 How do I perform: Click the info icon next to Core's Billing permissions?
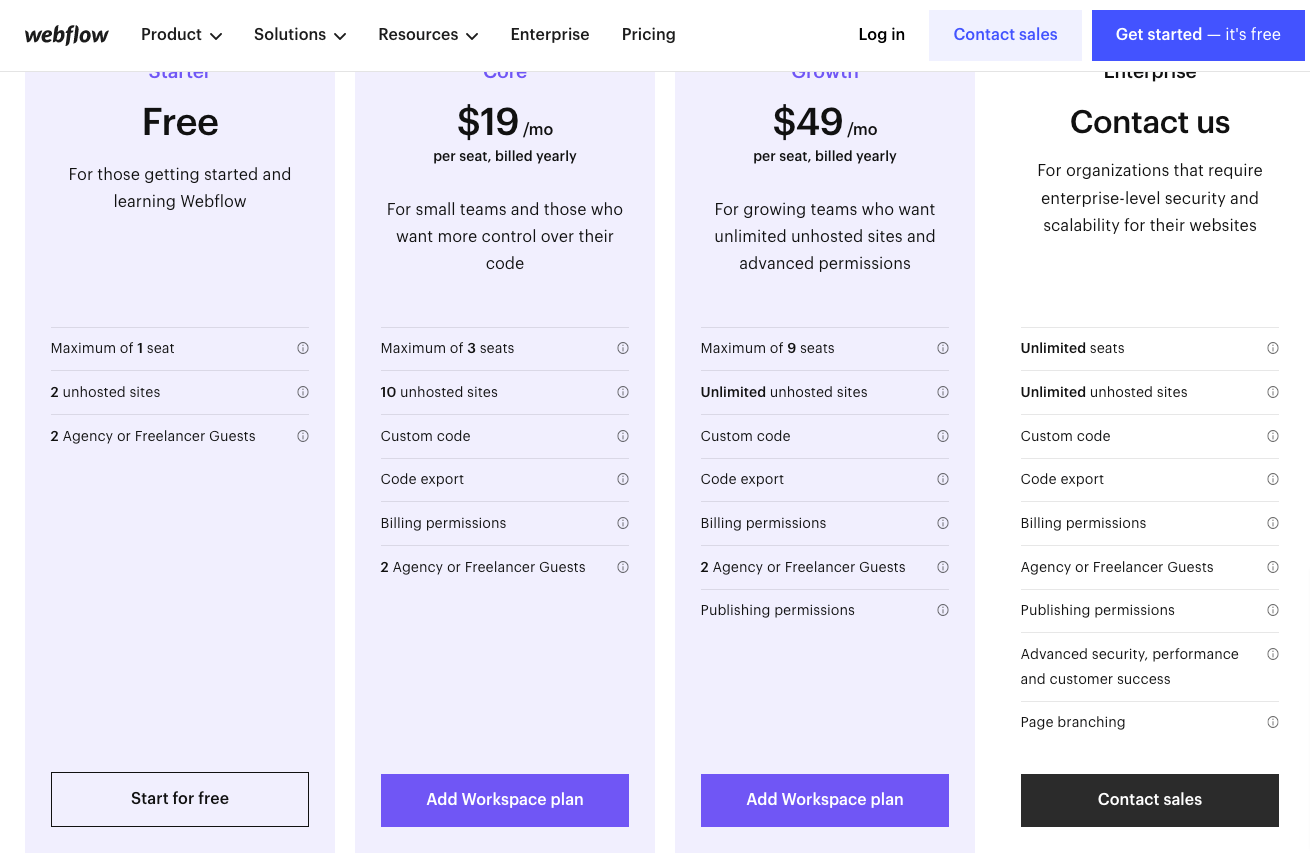pos(623,523)
